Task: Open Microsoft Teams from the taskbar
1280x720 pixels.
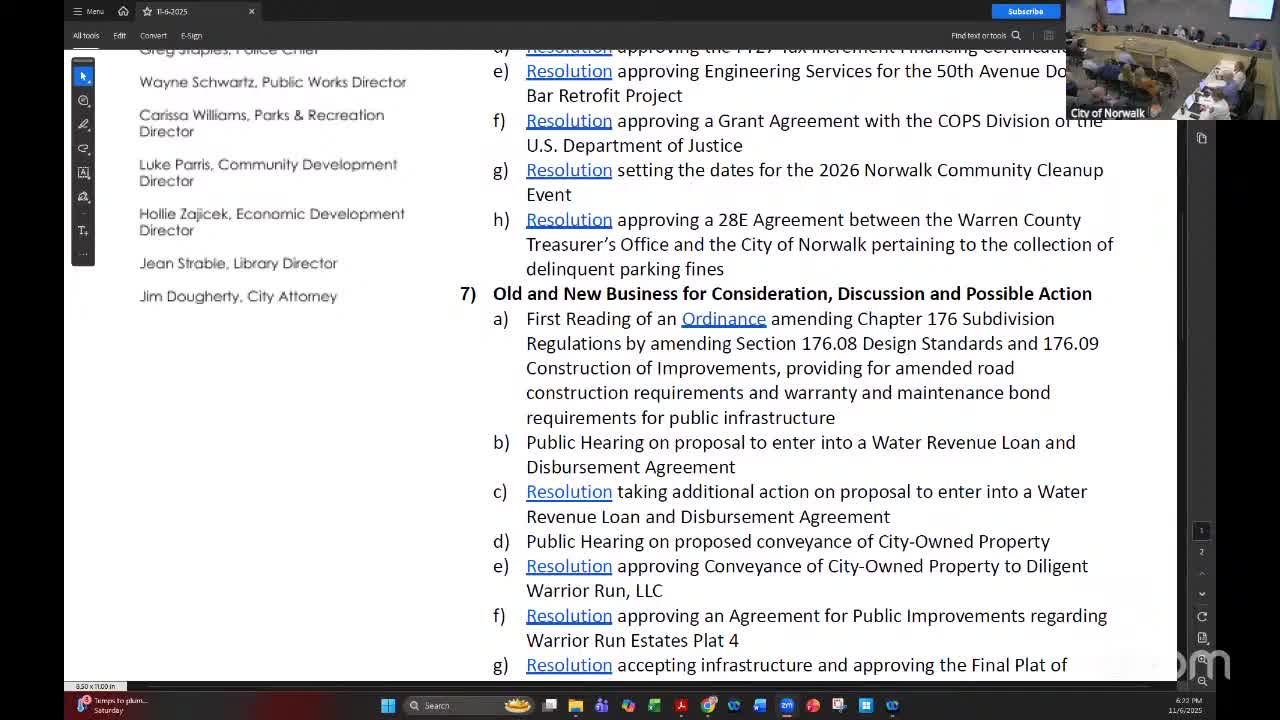Action: 602,706
